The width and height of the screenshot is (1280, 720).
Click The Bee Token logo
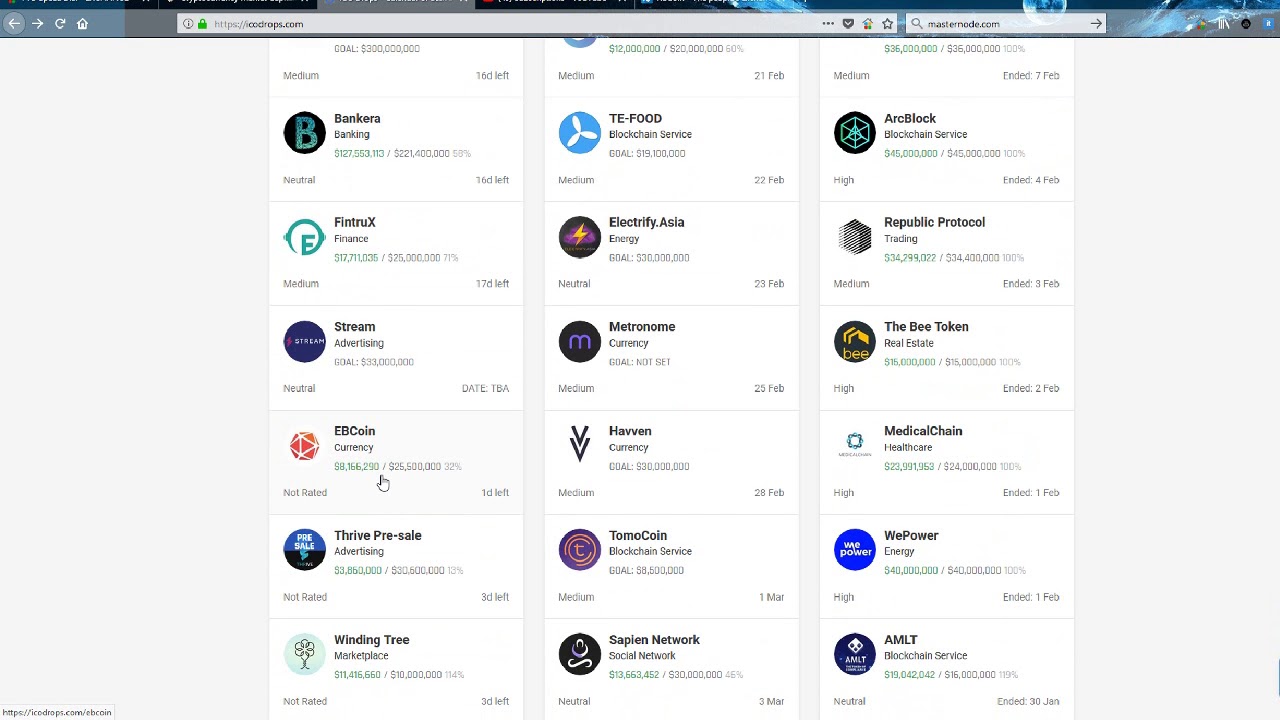(854, 341)
